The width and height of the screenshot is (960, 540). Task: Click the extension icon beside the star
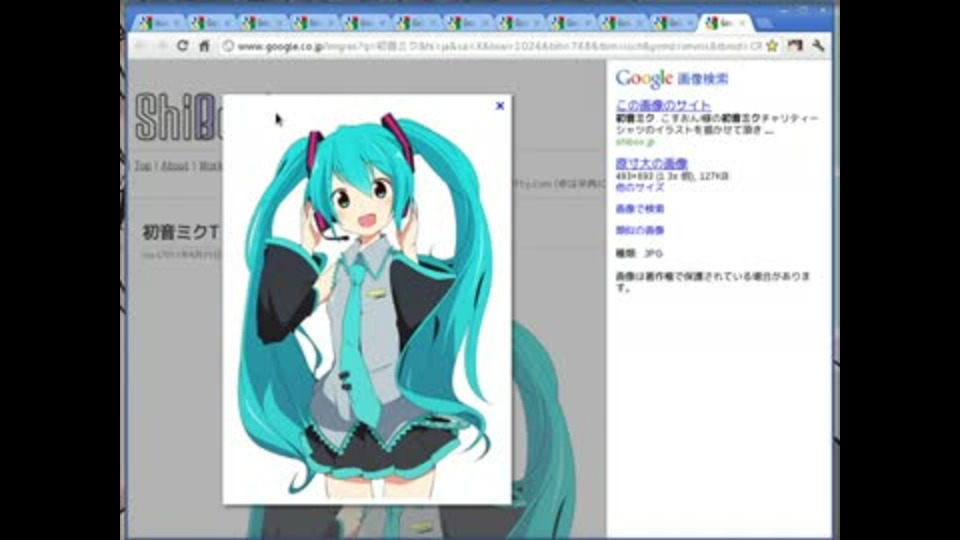coord(795,46)
